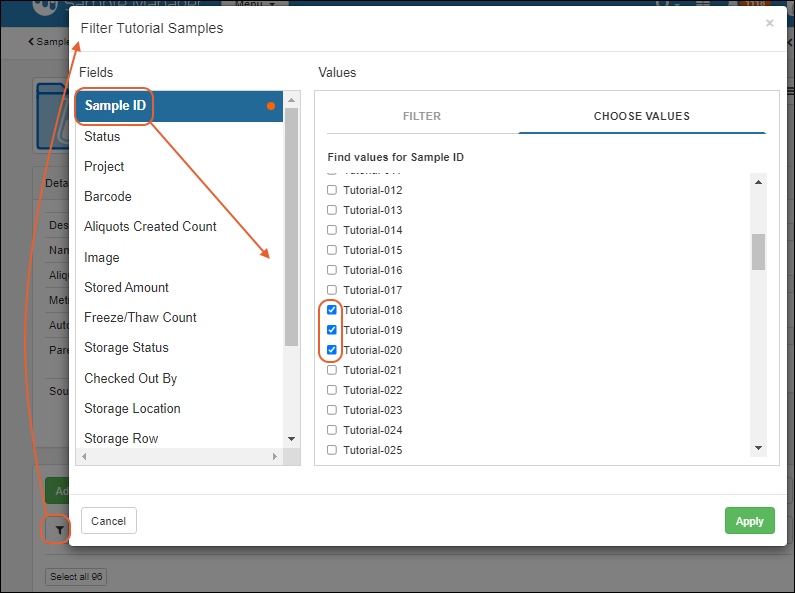Check the Tutorial-021 checkbox
This screenshot has height=593, width=795.
tap(332, 370)
